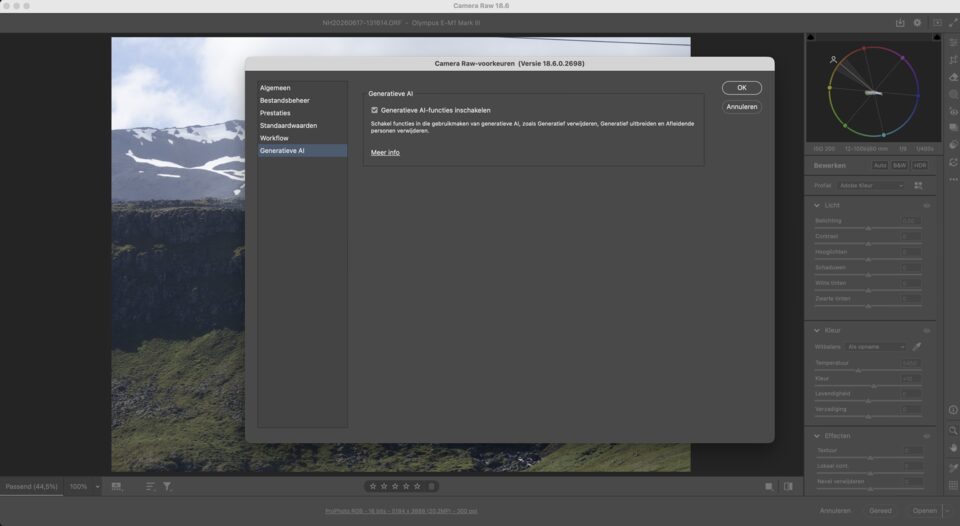Toggle full screen mode icon at top right
The height and width of the screenshot is (526, 960).
[953, 23]
